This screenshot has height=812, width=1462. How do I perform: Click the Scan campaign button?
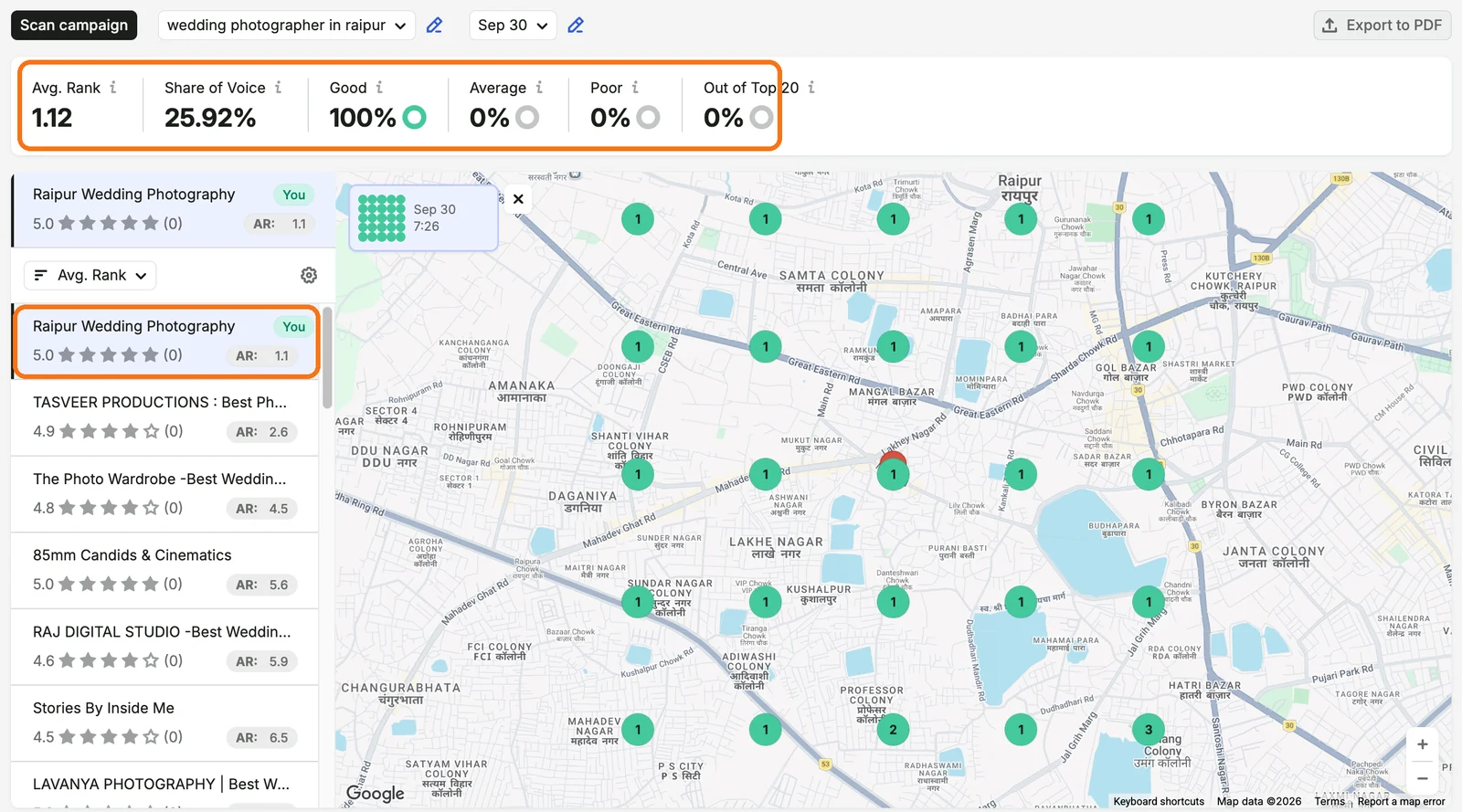[74, 26]
